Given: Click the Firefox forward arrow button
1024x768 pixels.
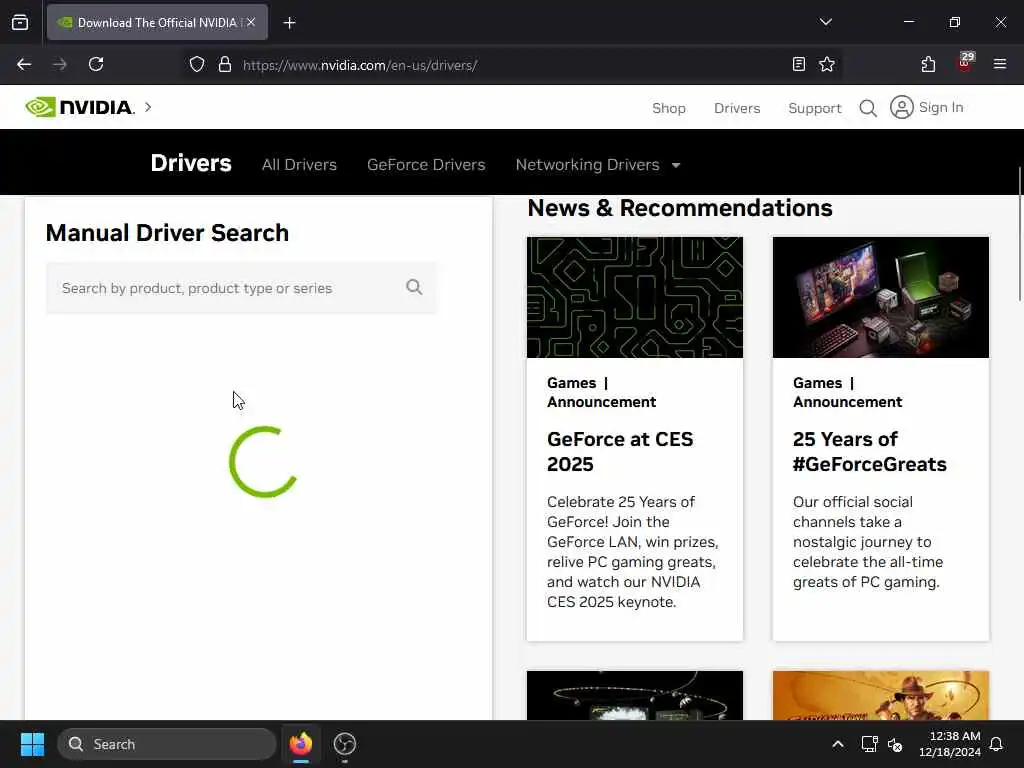Looking at the screenshot, I should tap(60, 64).
